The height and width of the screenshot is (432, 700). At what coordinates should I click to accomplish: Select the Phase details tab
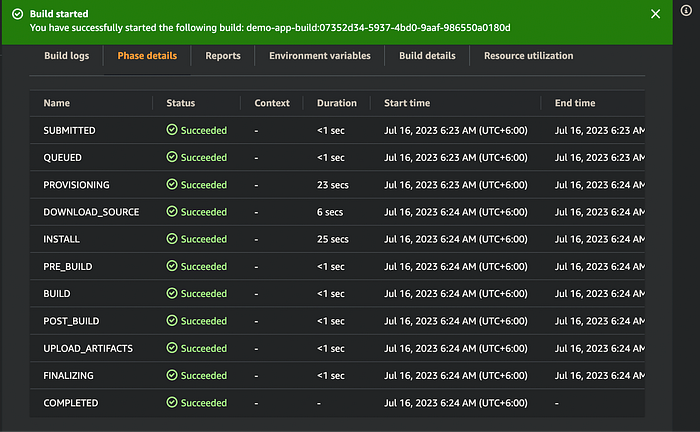pyautogui.click(x=147, y=56)
